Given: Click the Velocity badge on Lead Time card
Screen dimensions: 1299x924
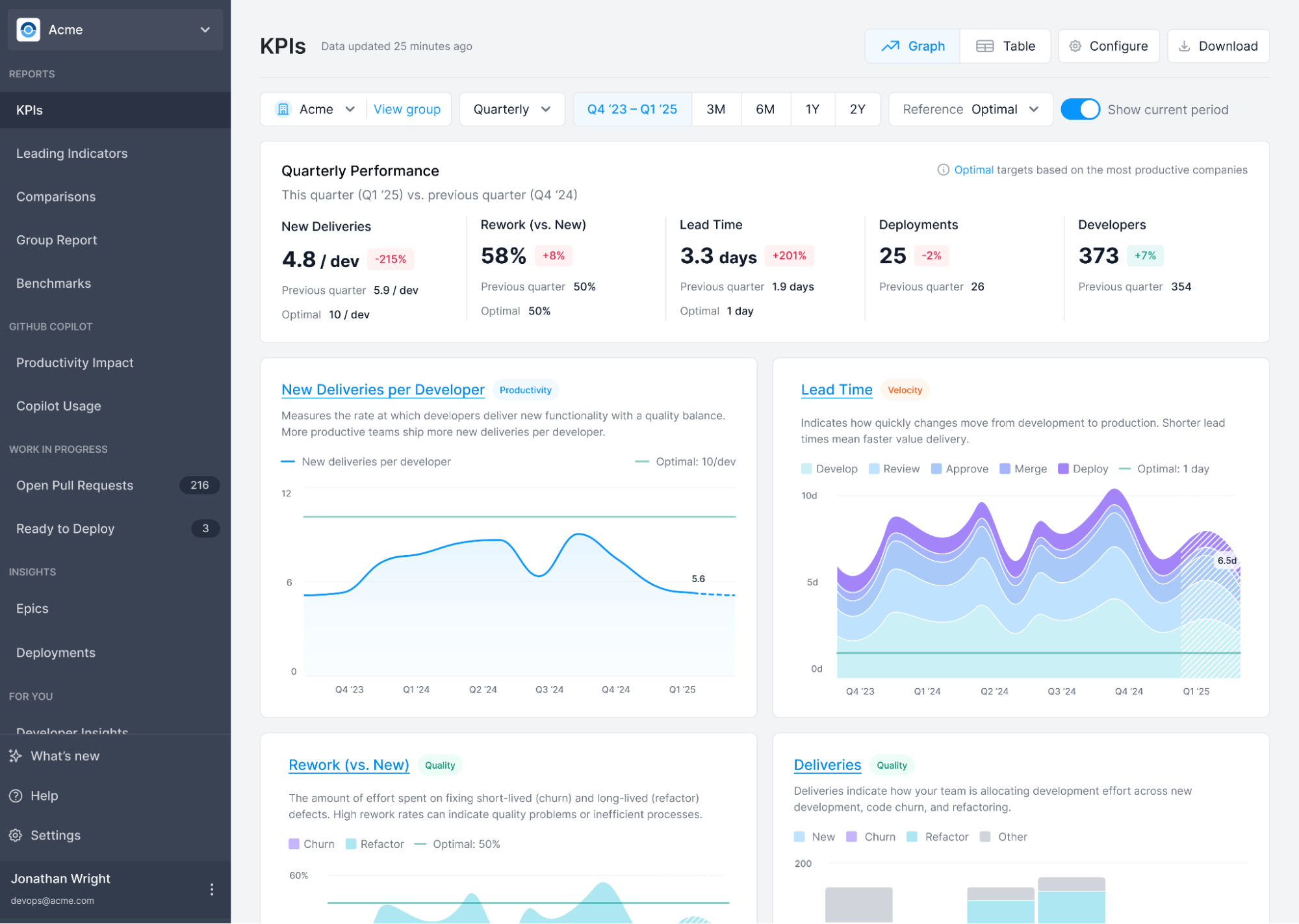Looking at the screenshot, I should [x=905, y=390].
